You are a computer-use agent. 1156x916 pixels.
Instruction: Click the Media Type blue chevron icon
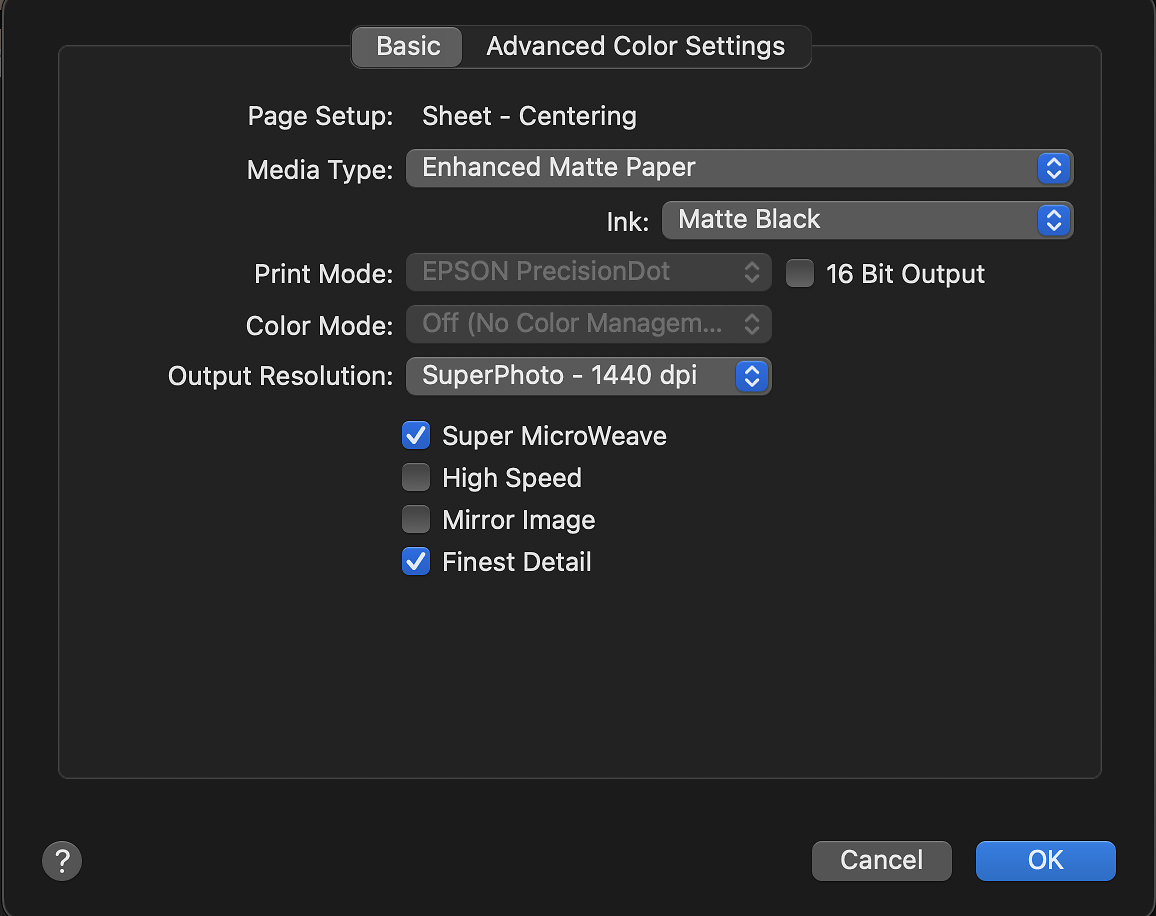pyautogui.click(x=1053, y=168)
